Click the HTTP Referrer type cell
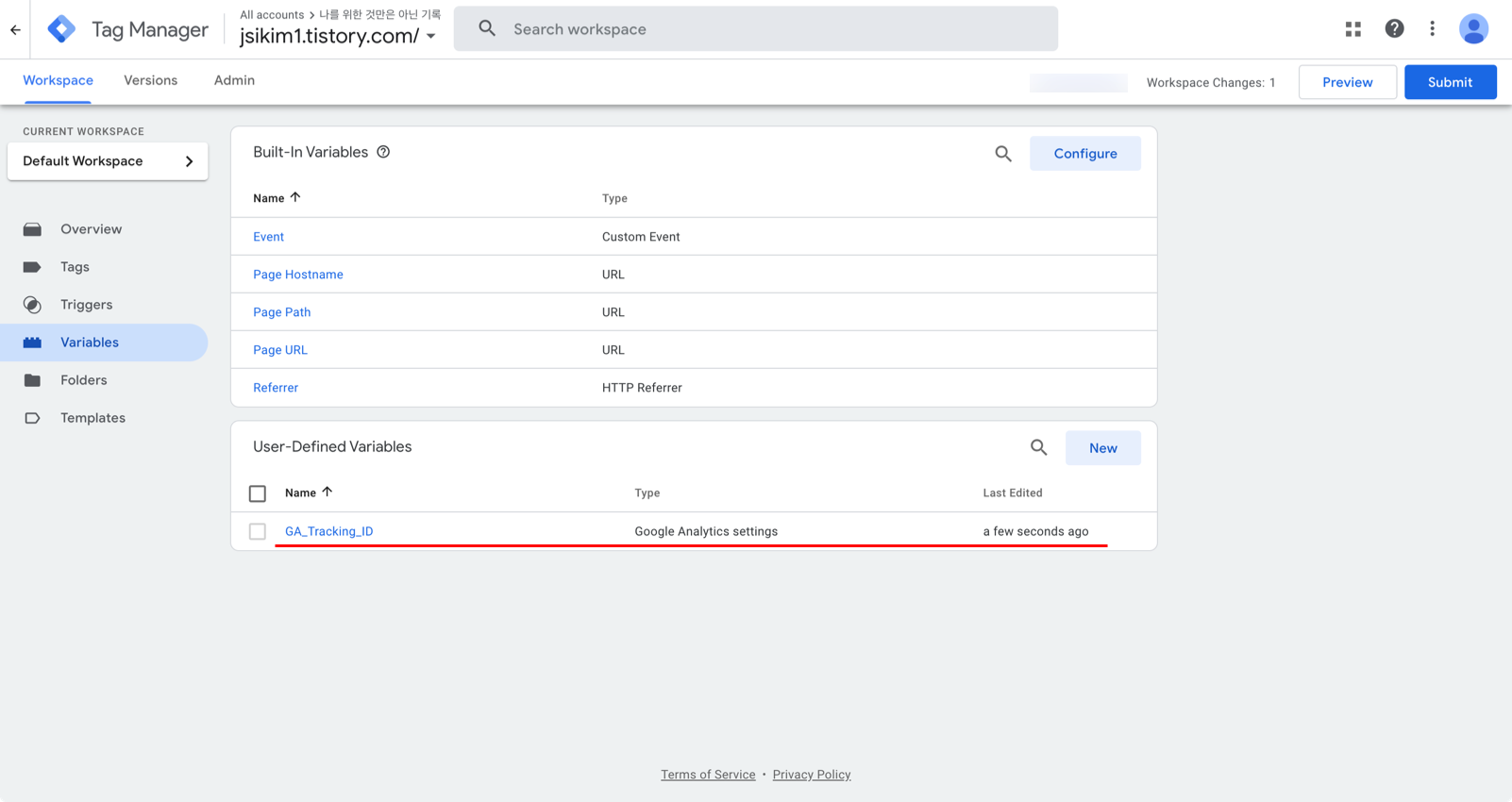Viewport: 1512px width, 802px height. click(x=642, y=388)
